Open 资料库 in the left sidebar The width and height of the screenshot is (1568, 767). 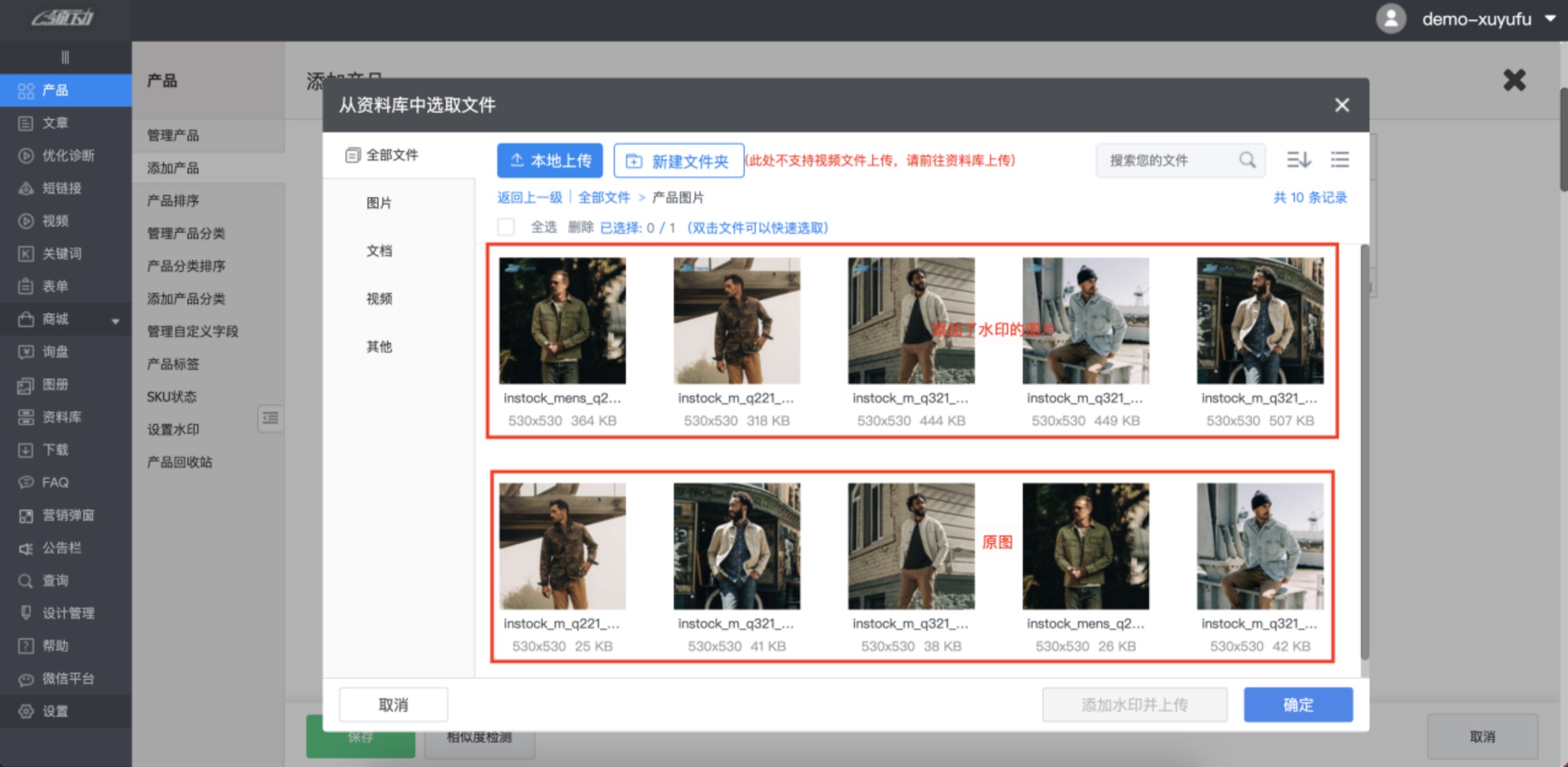pos(61,417)
